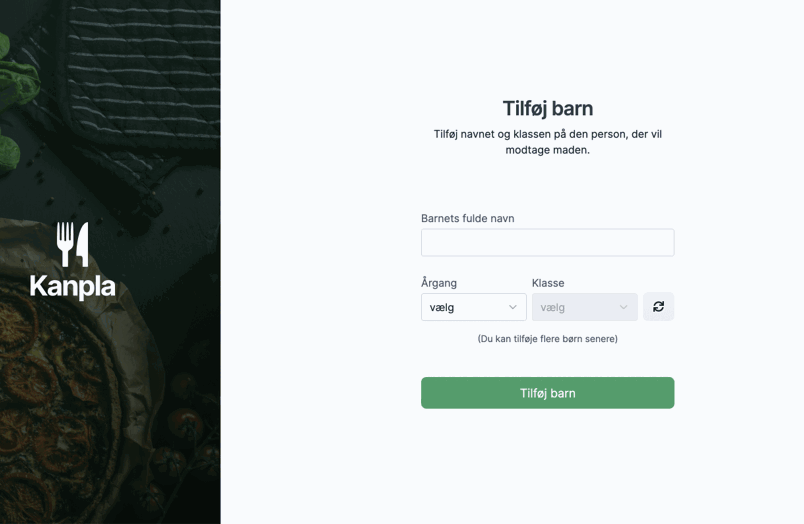This screenshot has width=804, height=524.
Task: Click the refresh classes icon button
Action: pos(658,307)
